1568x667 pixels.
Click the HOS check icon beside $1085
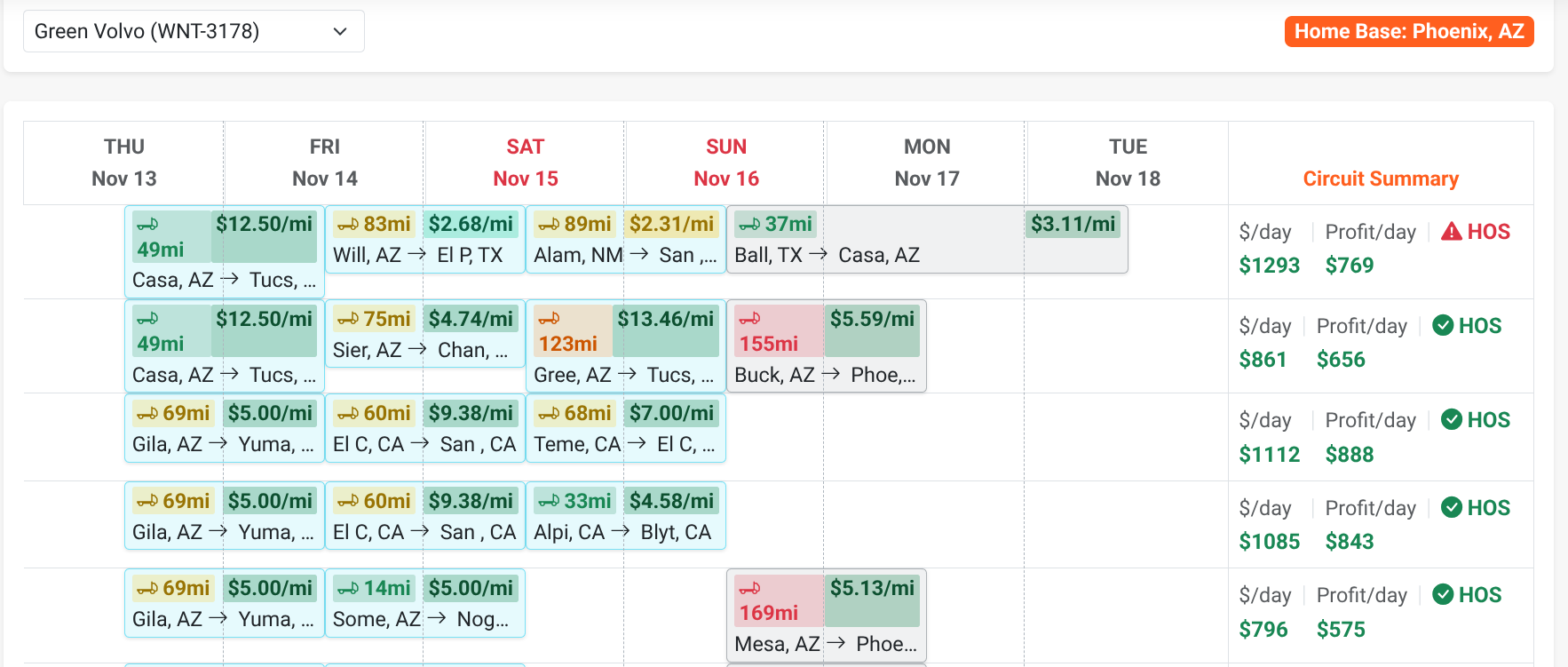point(1452,507)
